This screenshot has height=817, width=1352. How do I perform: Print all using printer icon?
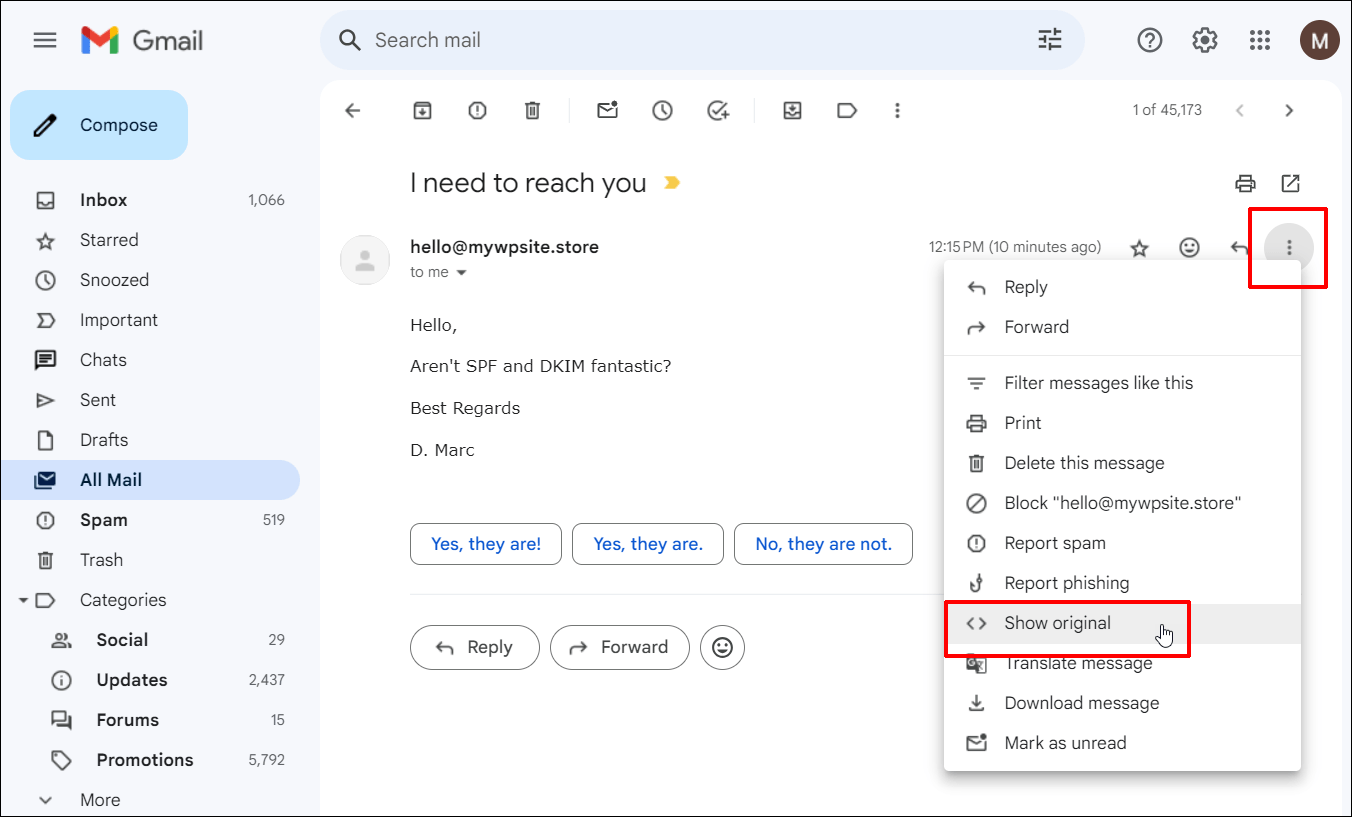click(1245, 183)
